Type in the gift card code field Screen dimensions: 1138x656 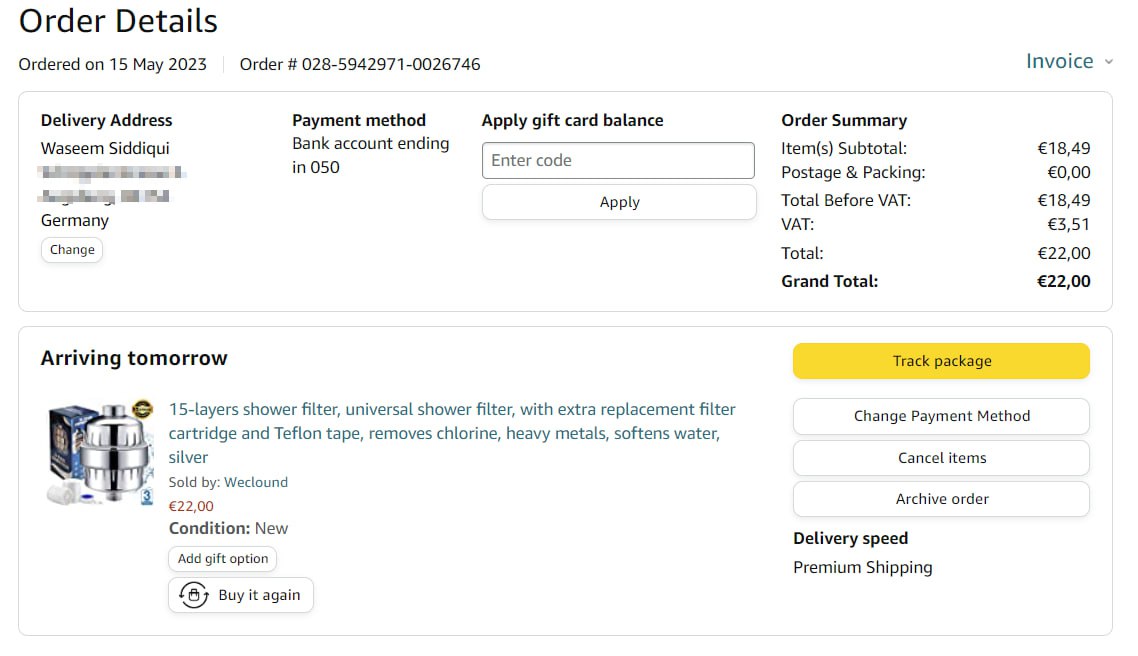pos(618,160)
